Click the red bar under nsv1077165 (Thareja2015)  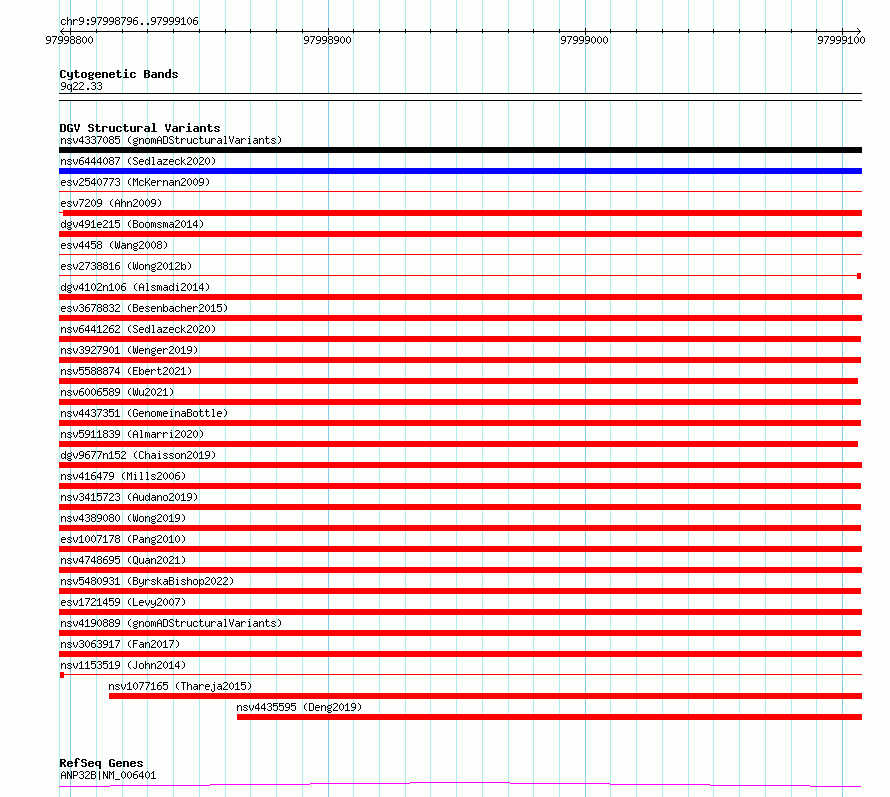click(x=485, y=696)
